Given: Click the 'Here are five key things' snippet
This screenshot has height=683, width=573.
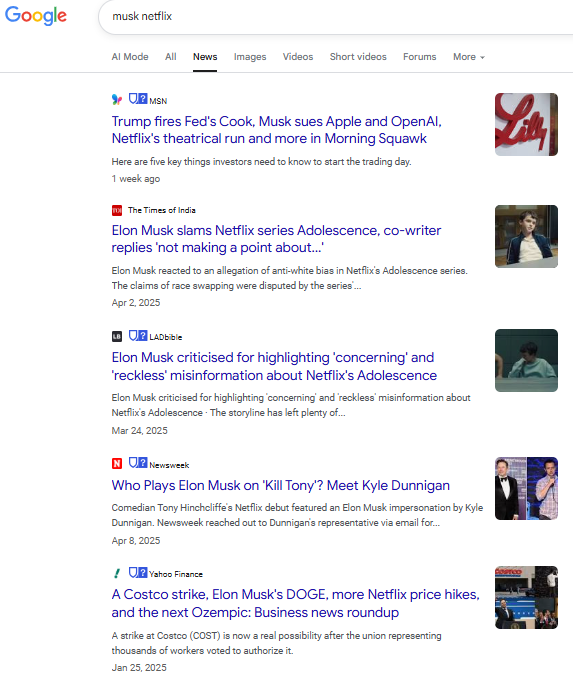Looking at the screenshot, I should point(261,162).
